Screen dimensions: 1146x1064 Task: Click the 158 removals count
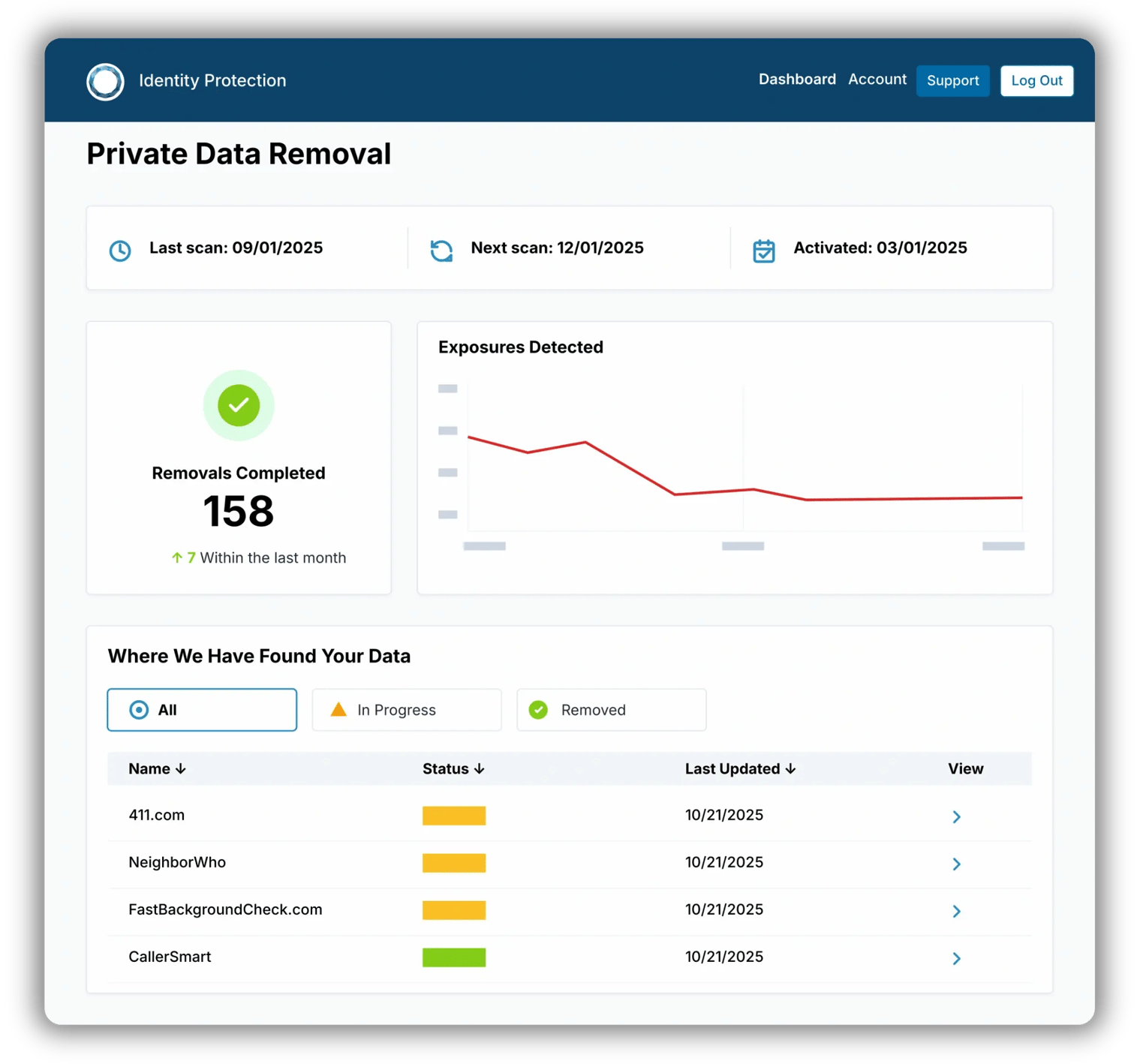click(x=239, y=511)
